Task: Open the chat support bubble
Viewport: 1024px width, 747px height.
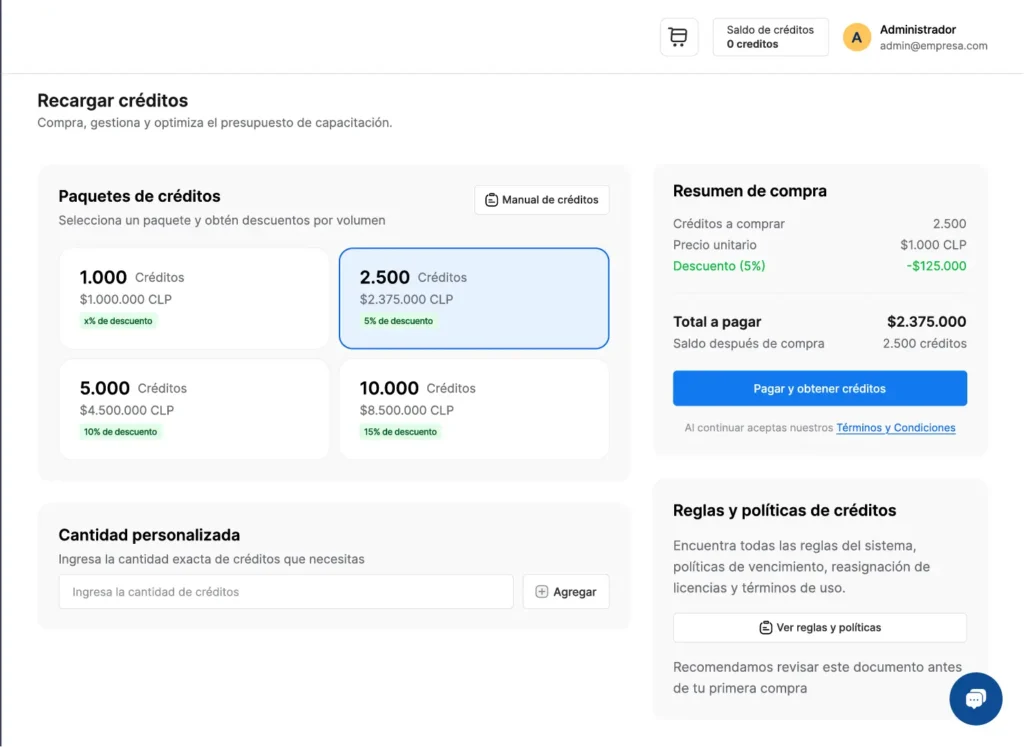Action: [975, 698]
